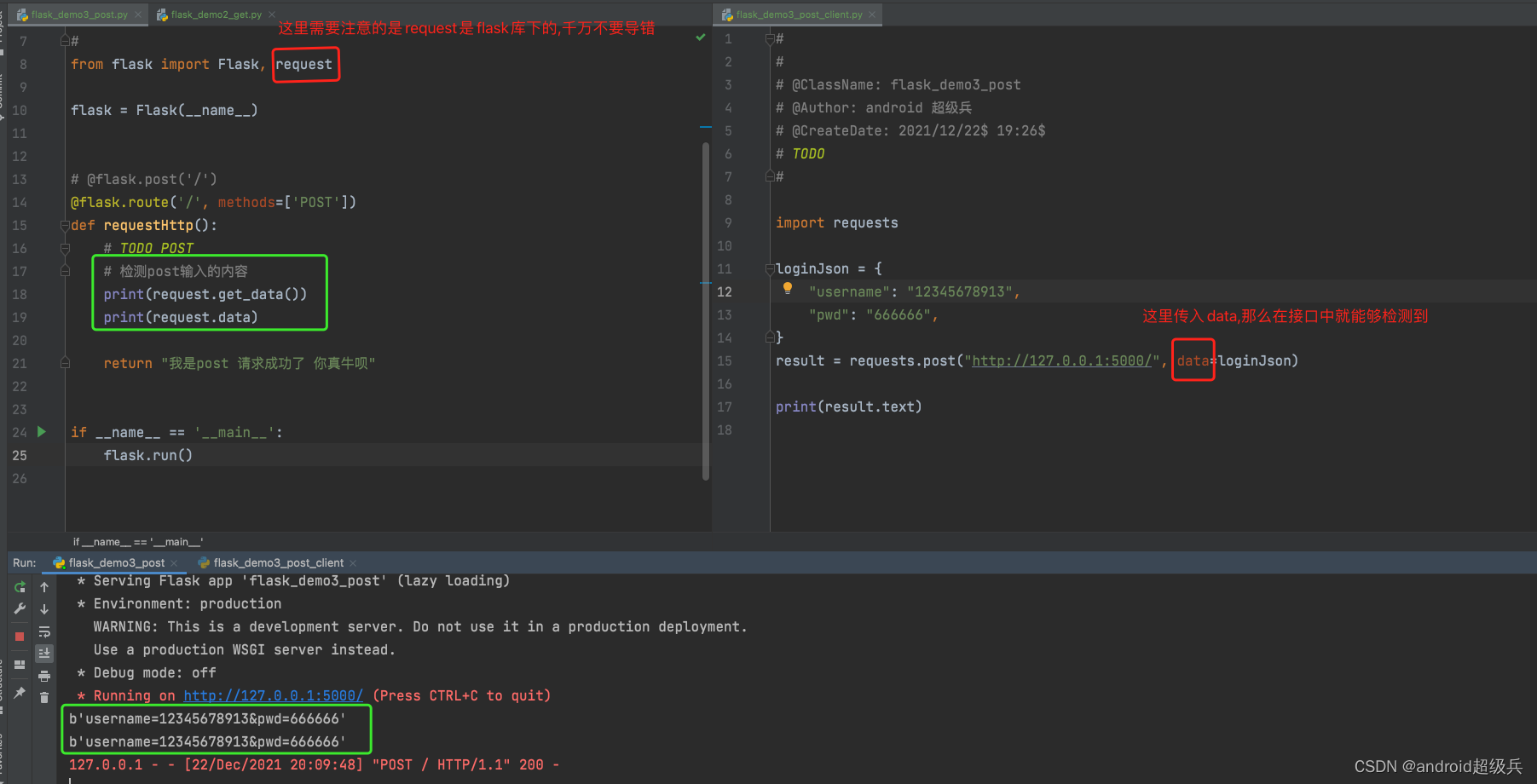Click the left editor vertical scrollbar

(706, 311)
